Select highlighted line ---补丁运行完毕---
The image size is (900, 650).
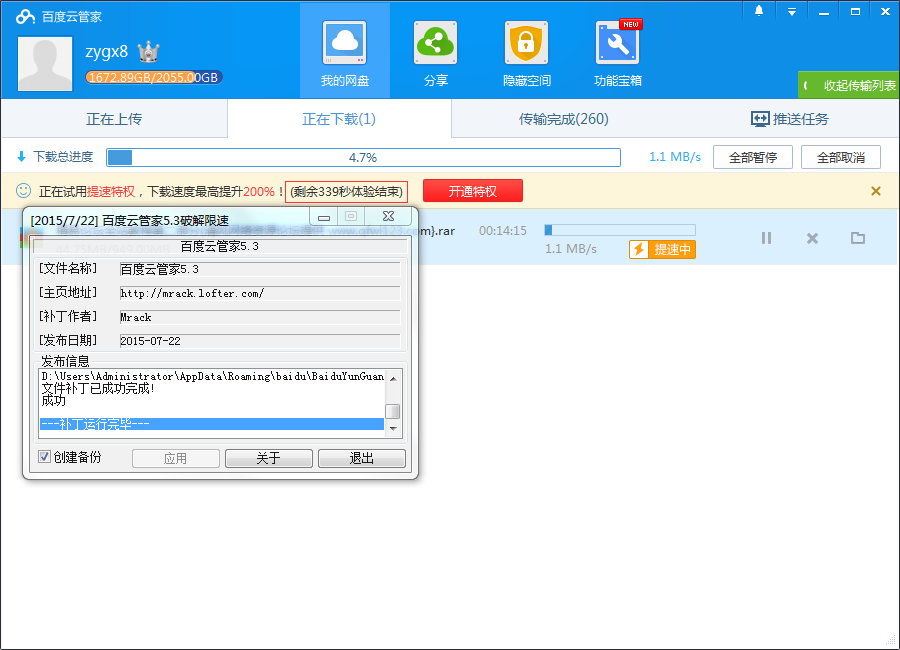pyautogui.click(x=212, y=424)
